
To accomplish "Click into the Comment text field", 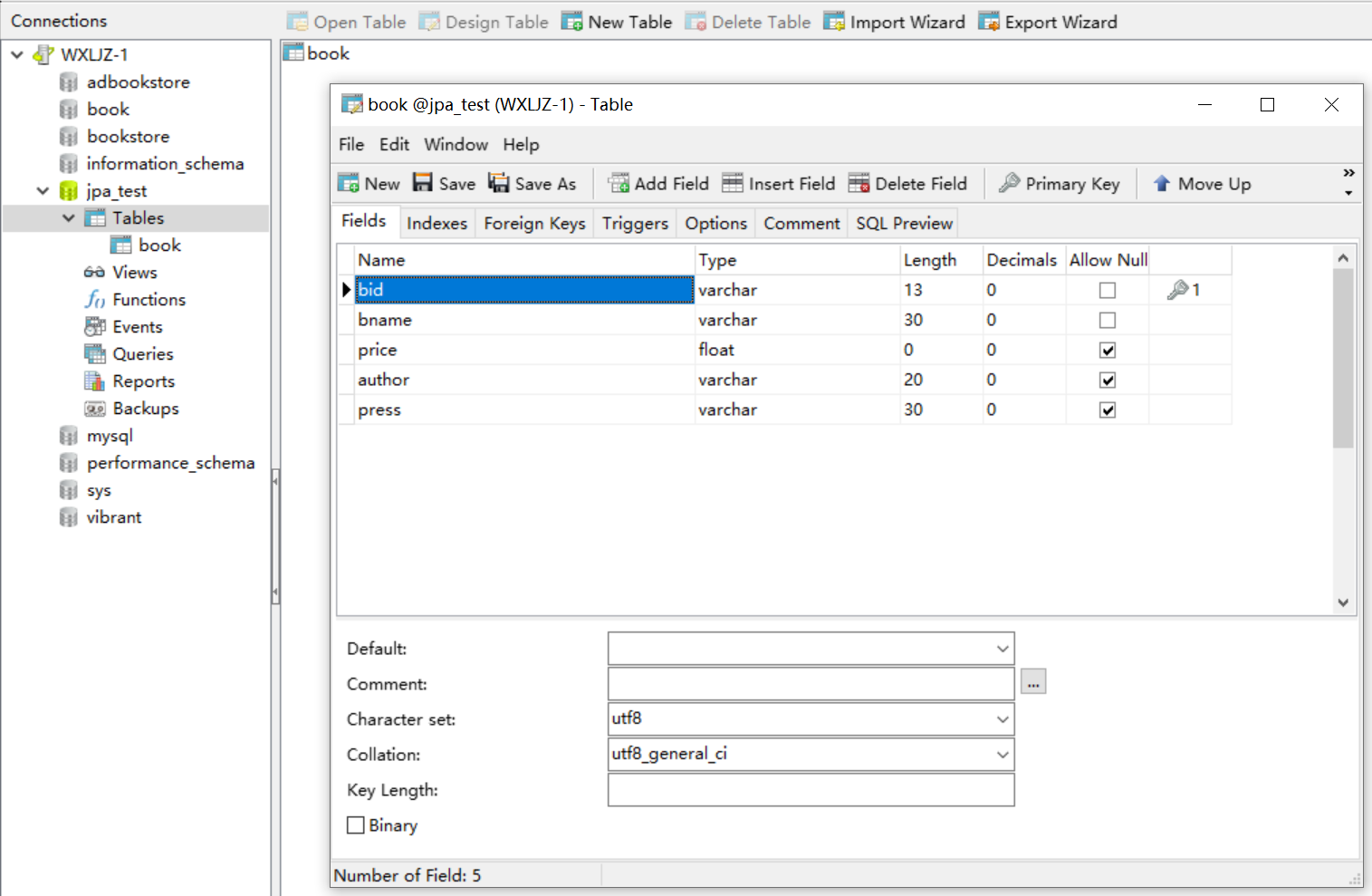I will (x=811, y=684).
